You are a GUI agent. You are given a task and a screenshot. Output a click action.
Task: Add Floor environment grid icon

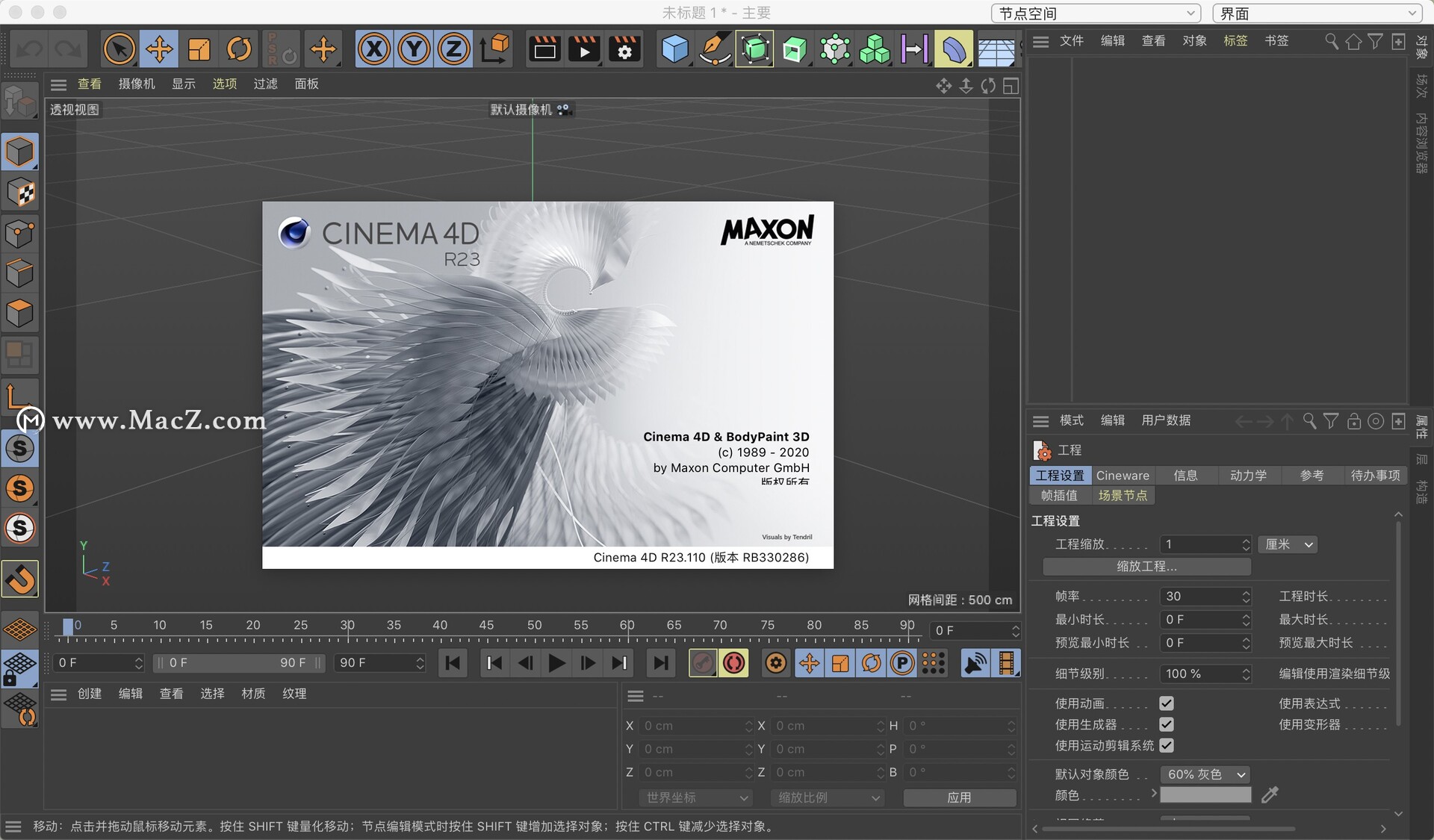(x=996, y=51)
